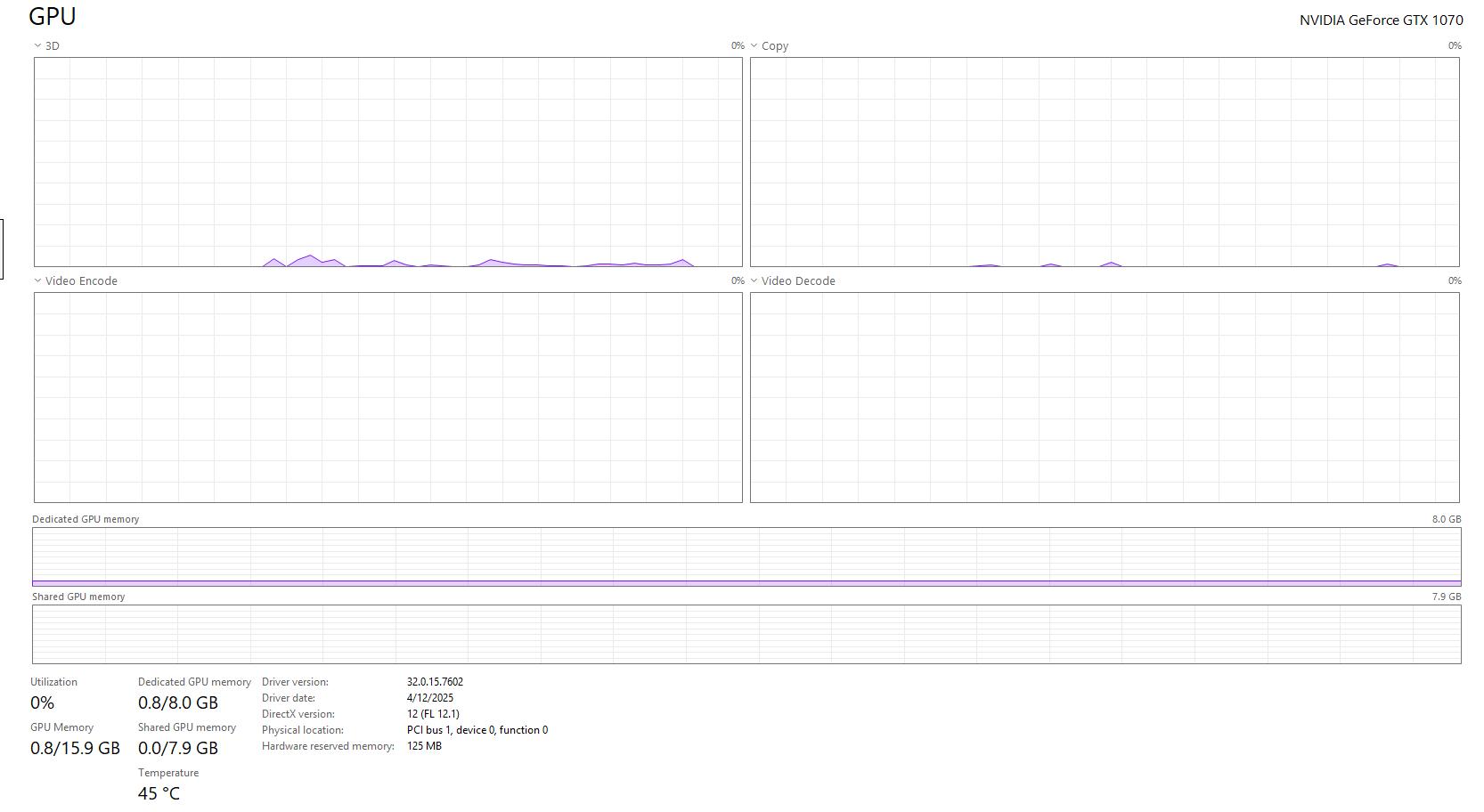Select the Video Encode graph area
Screen dimensions: 1484x812
387,397
